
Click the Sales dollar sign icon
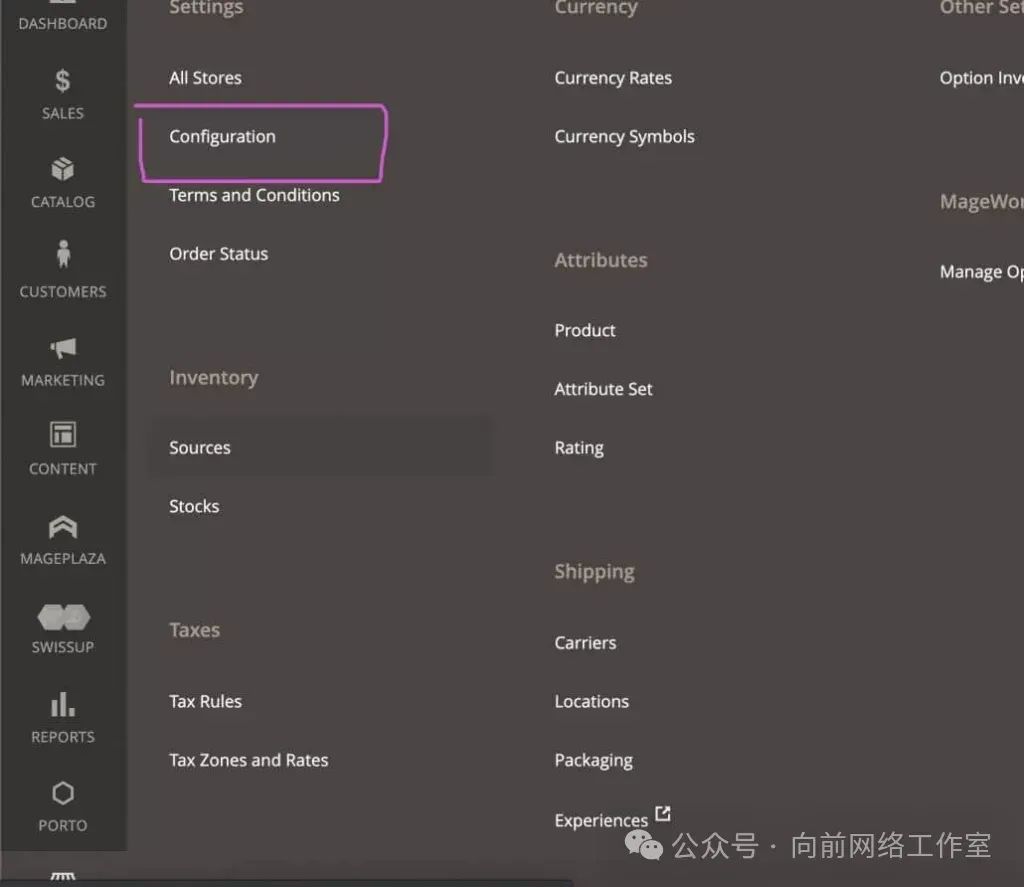(62, 81)
